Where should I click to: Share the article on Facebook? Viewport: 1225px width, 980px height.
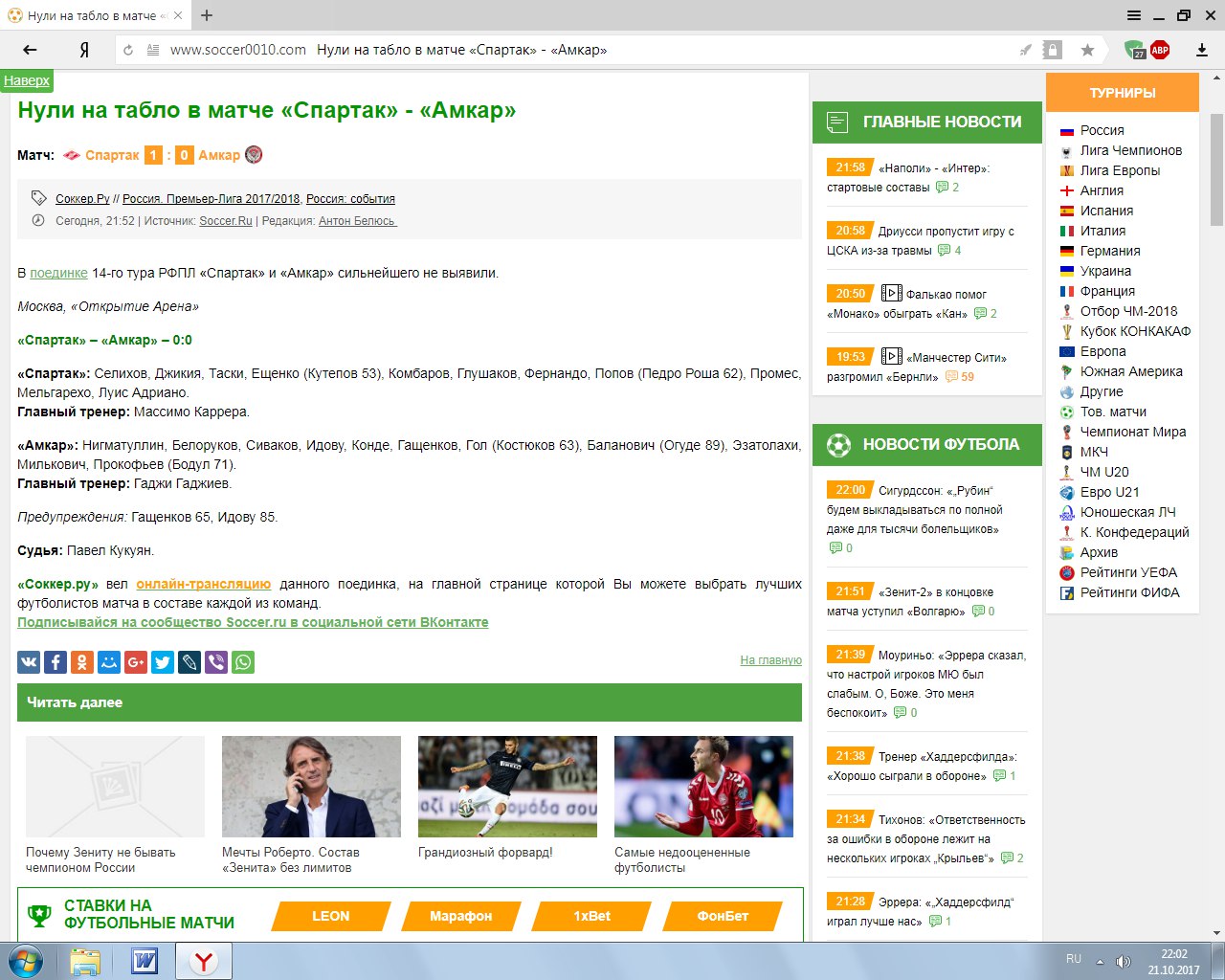[56, 661]
